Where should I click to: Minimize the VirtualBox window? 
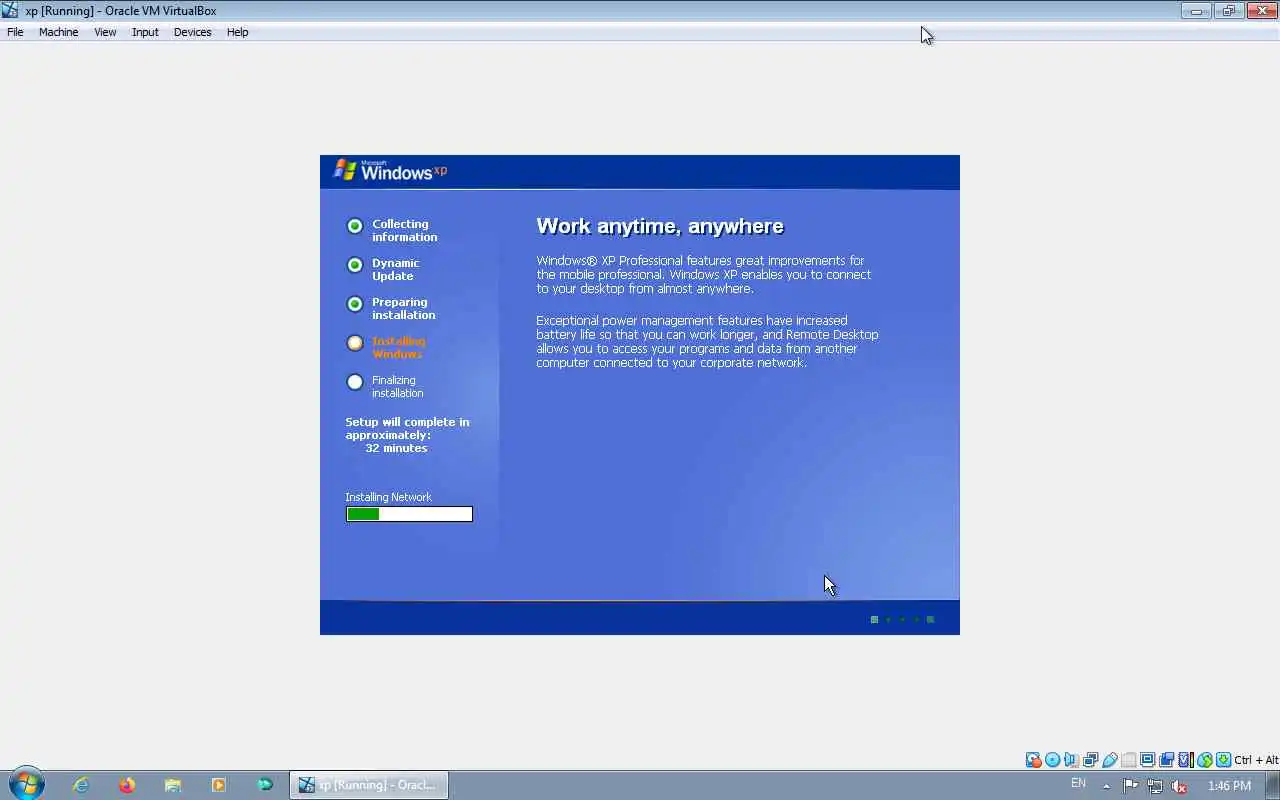click(x=1196, y=11)
